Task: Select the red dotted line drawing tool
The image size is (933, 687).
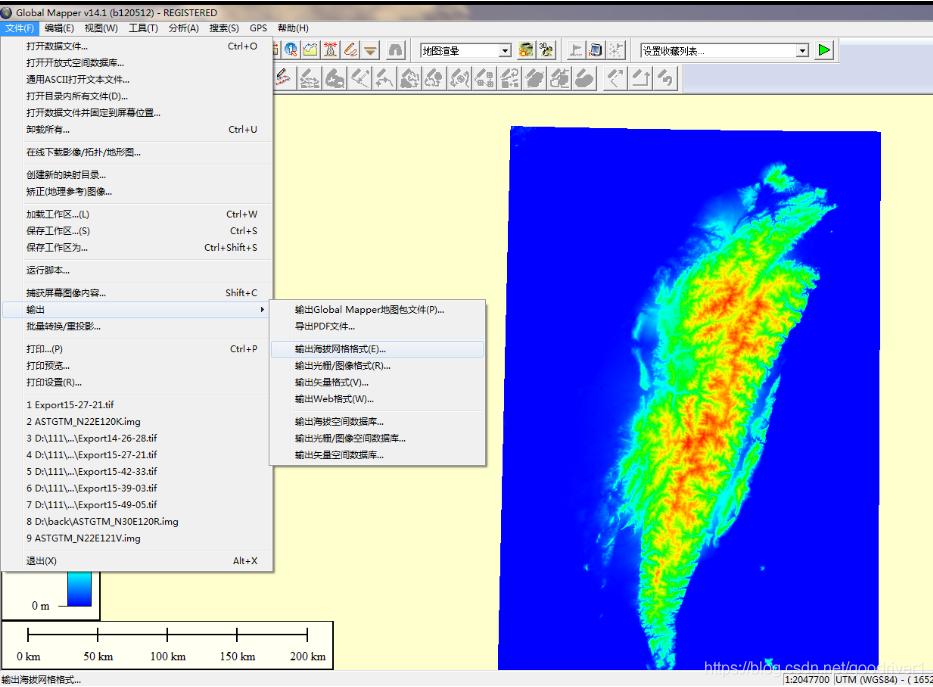Action: (x=284, y=78)
